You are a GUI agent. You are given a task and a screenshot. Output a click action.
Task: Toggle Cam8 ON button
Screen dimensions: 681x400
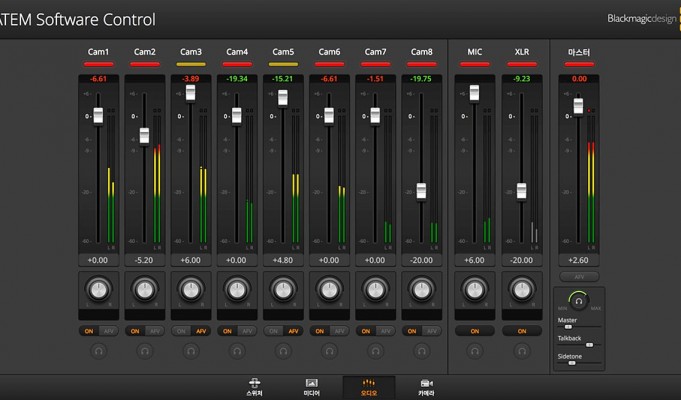pyautogui.click(x=412, y=331)
